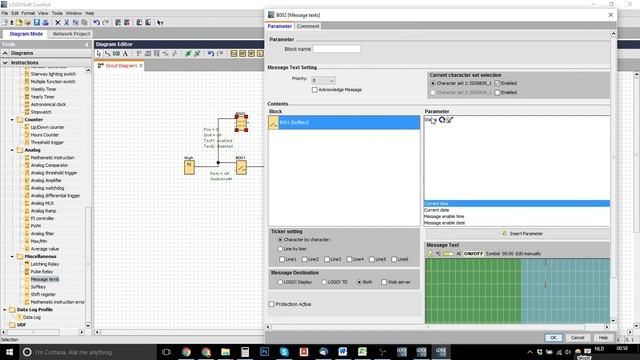Select LOGO! Display message destination

tap(280, 282)
